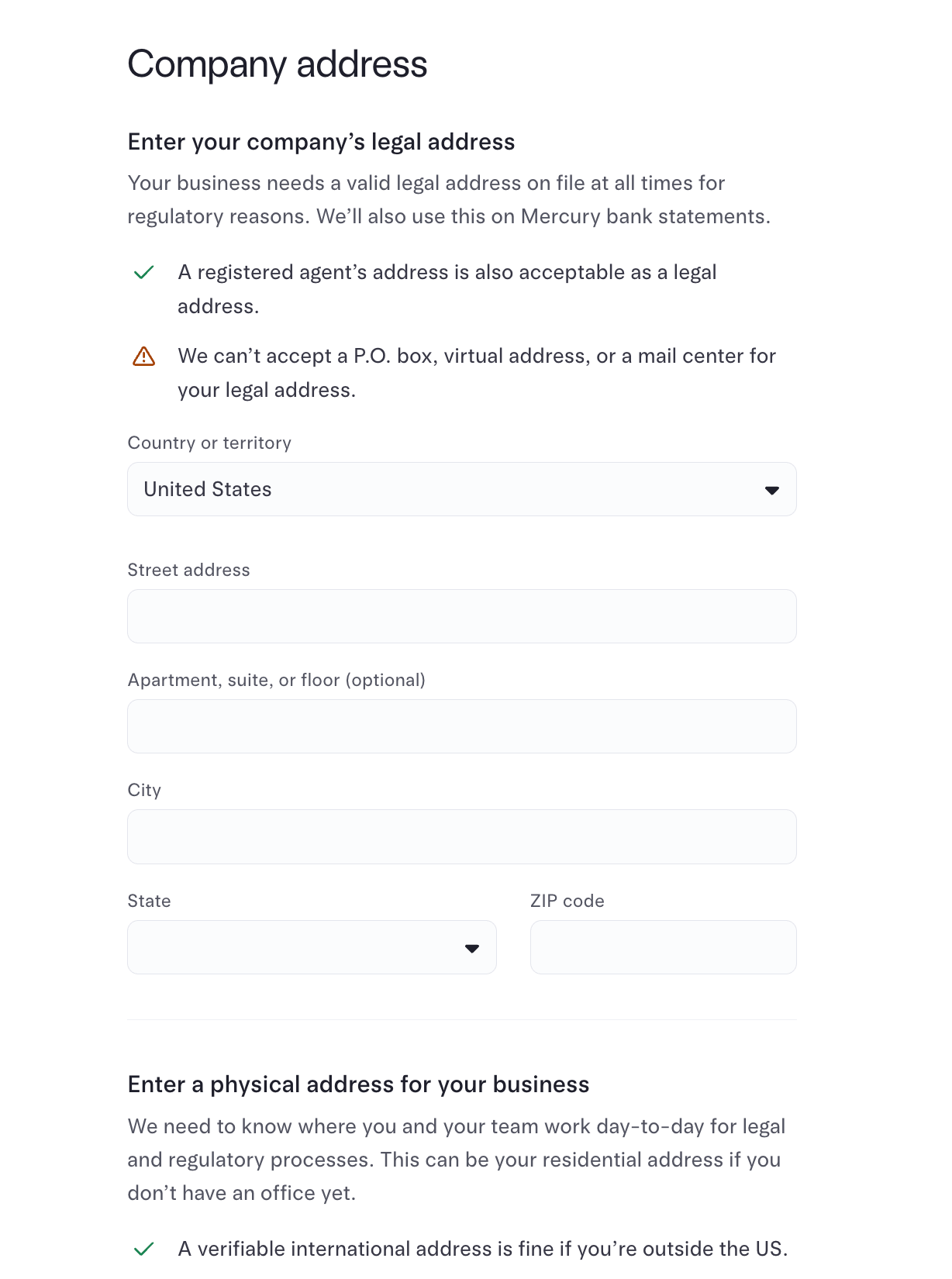This screenshot has height=1279, width=952.
Task: Expand the State dropdown
Action: tap(312, 947)
